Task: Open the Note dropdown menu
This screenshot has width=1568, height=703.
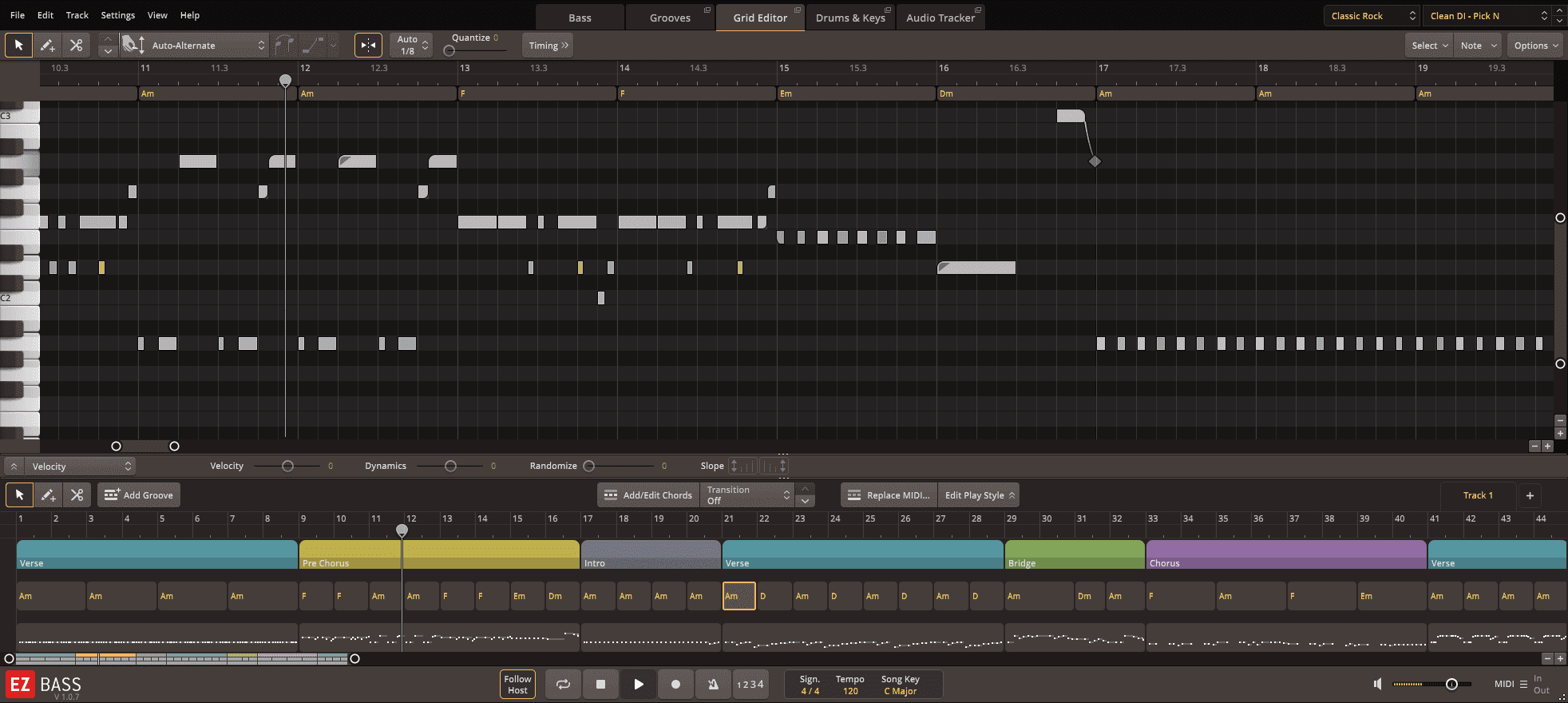Action: point(1479,46)
